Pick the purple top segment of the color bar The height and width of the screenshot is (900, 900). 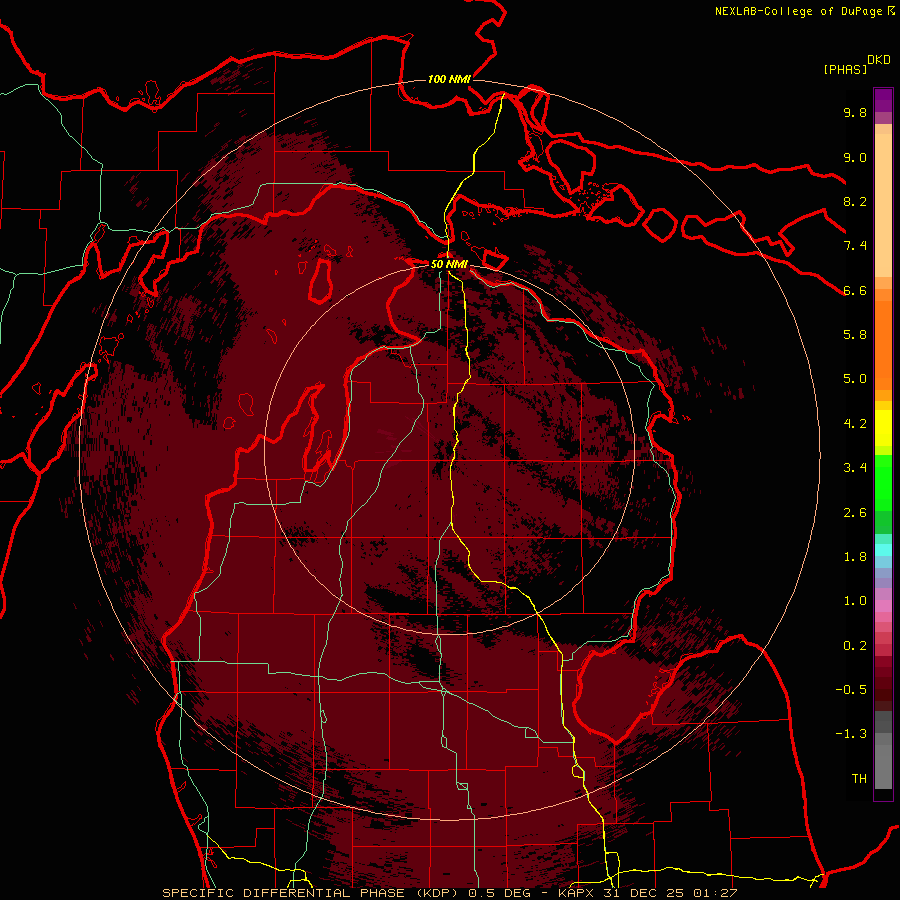pos(883,100)
